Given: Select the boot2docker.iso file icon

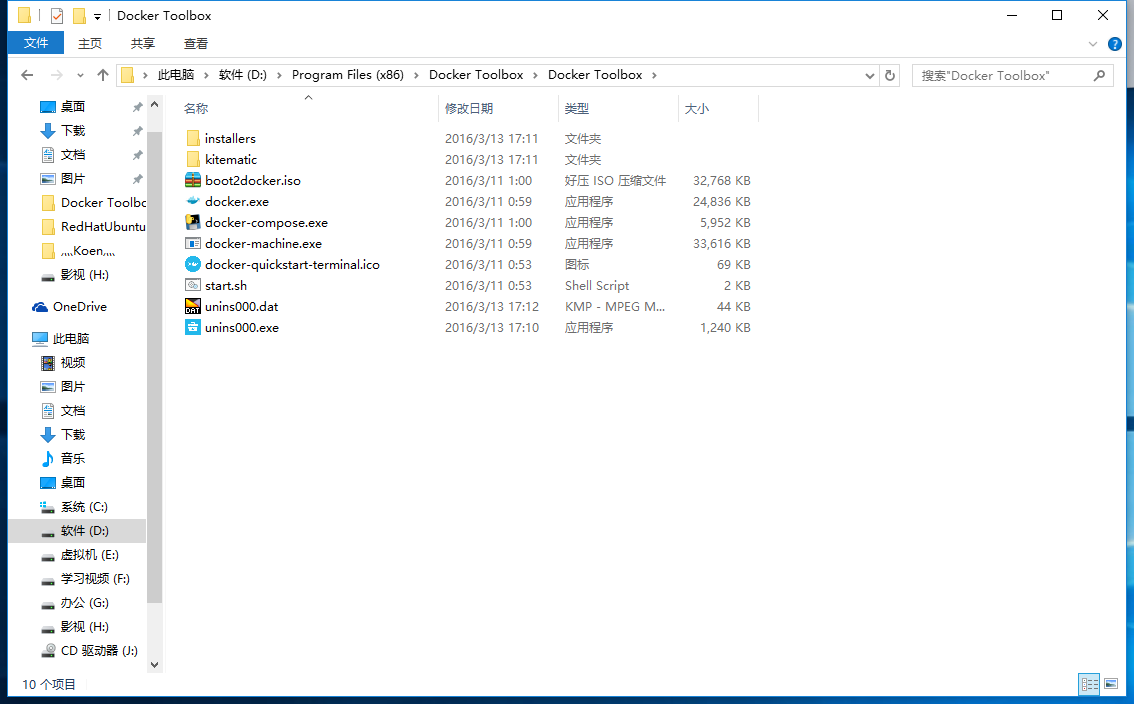Looking at the screenshot, I should pos(193,181).
